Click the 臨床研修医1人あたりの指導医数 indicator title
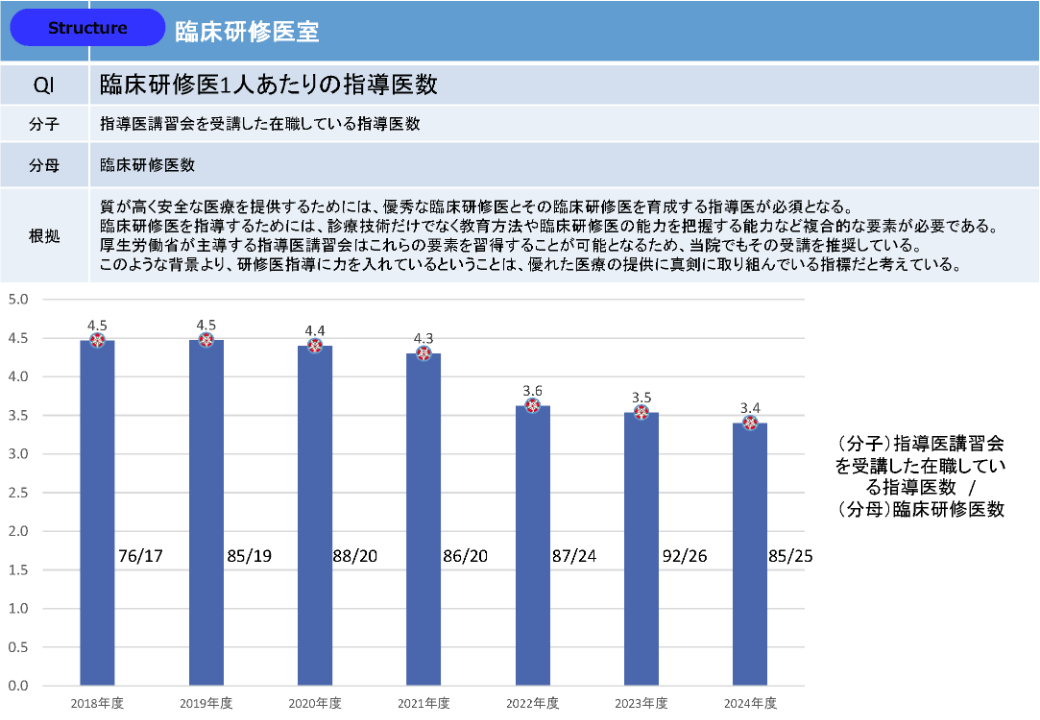The width and height of the screenshot is (1040, 720). pos(269,85)
